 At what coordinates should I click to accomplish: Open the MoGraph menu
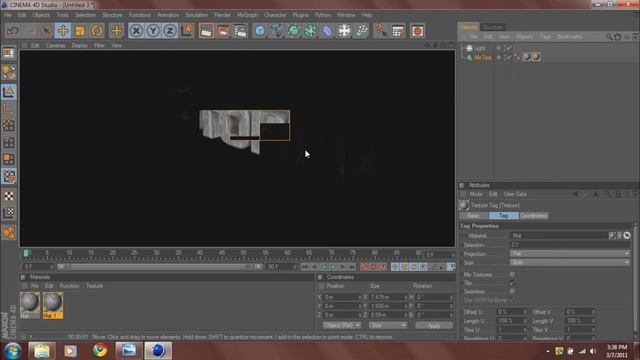[247, 15]
